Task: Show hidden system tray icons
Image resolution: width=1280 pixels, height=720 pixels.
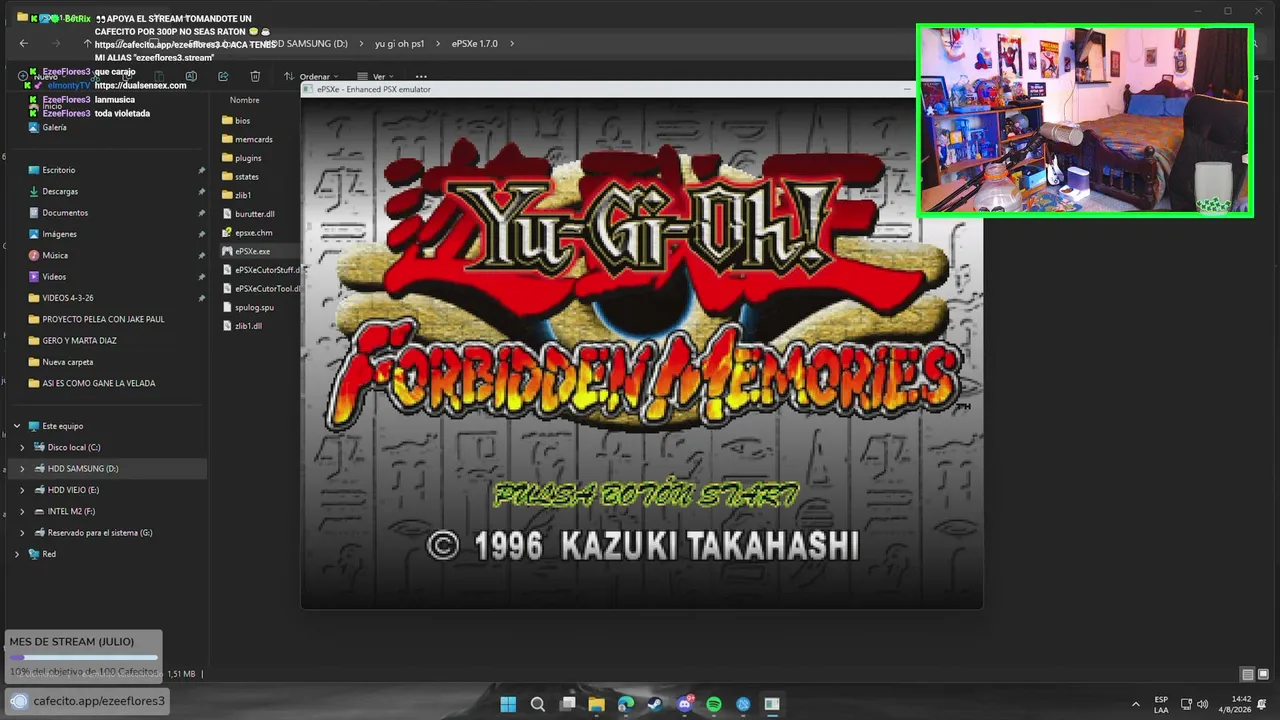Action: [x=1135, y=704]
